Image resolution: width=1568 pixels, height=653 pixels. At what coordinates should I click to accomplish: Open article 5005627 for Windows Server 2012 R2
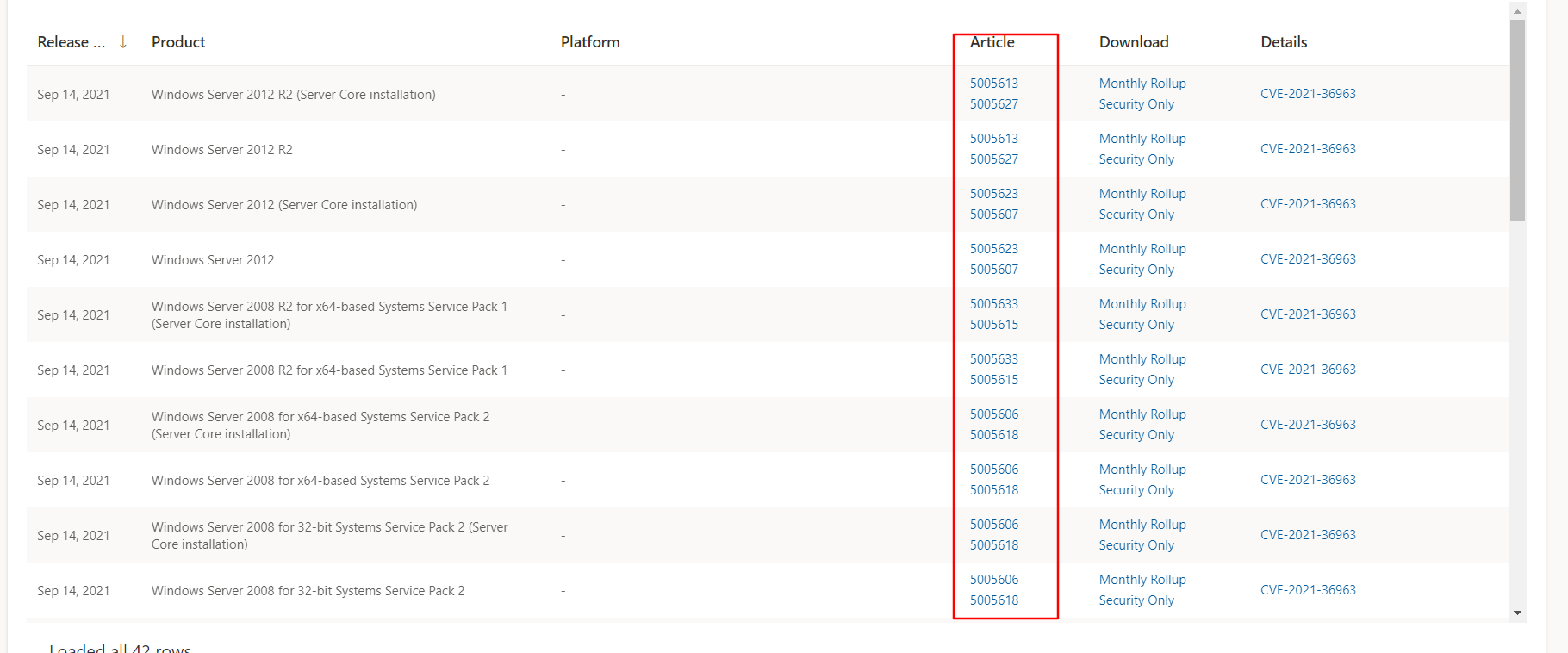pos(994,159)
